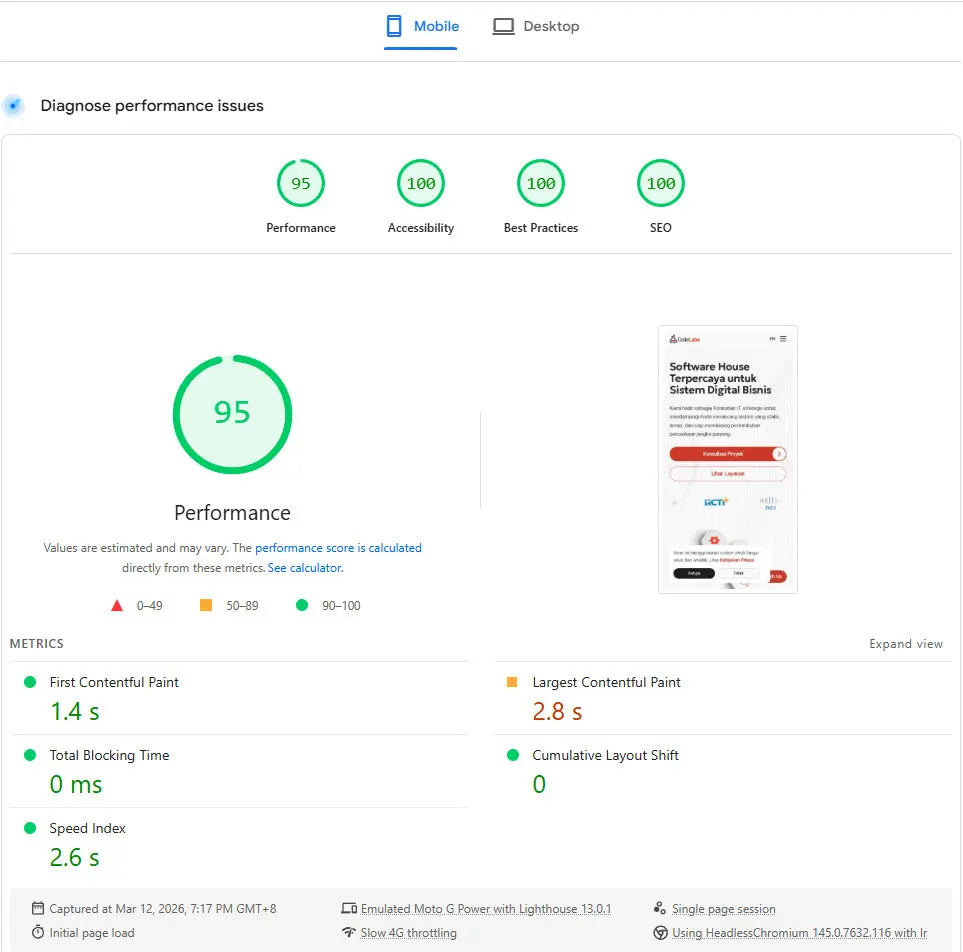Open Expand view for the metrics
The height and width of the screenshot is (952, 963).
point(906,644)
